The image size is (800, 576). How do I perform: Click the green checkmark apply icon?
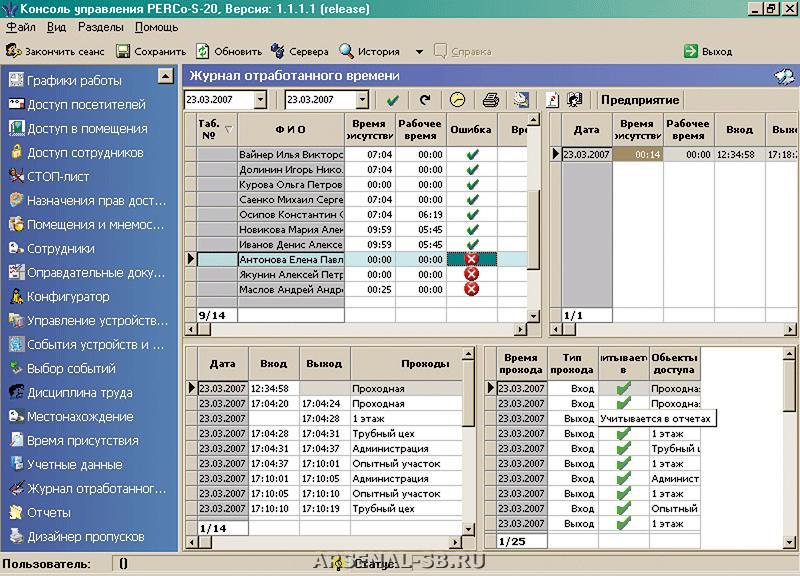pos(393,100)
